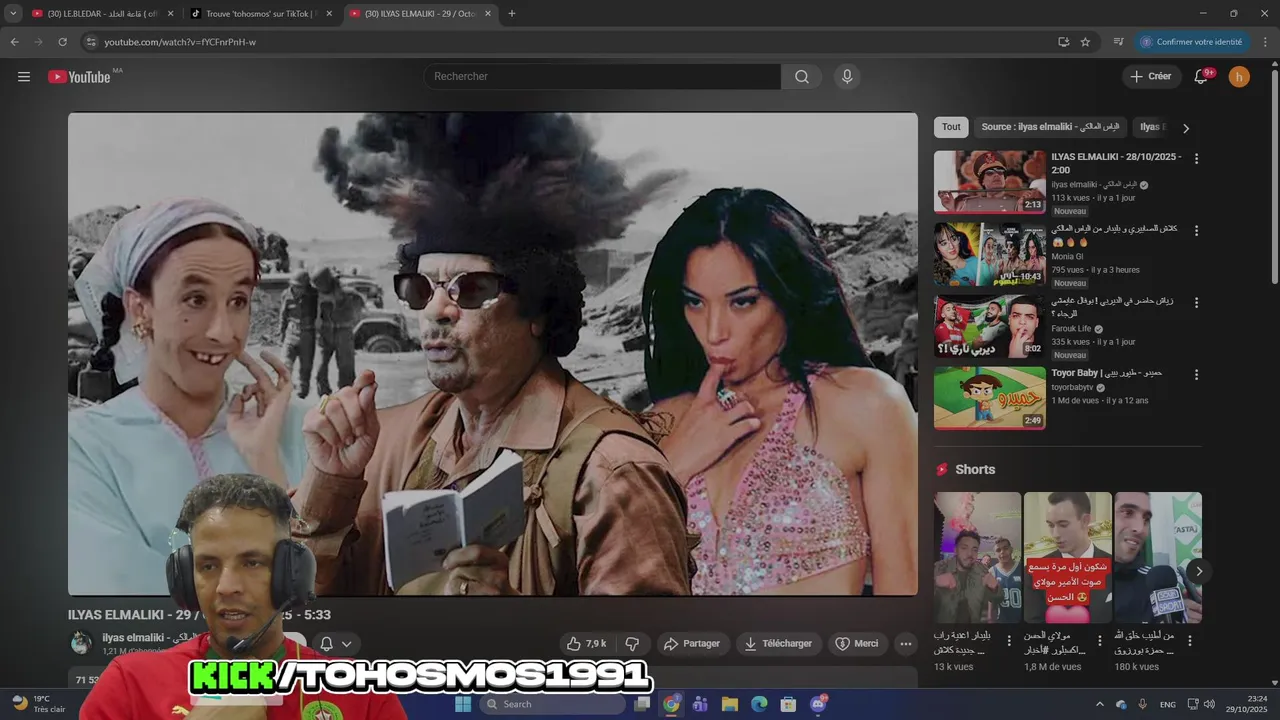Screen dimensions: 1280x720
Task: Open the Monia GI 10:43 video thumbnail
Action: tap(990, 254)
